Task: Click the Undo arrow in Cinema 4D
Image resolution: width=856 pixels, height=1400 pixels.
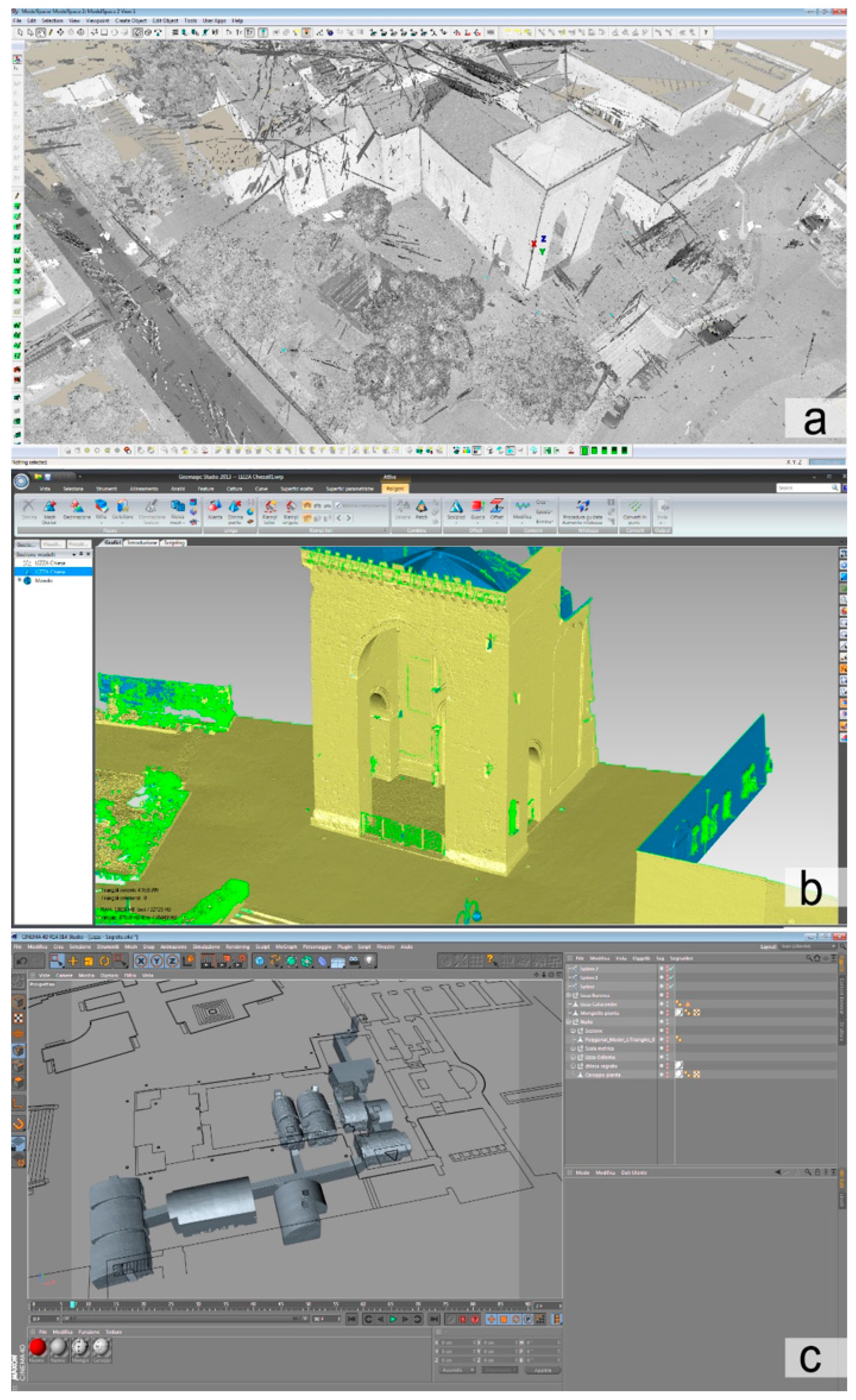Action: click(22, 961)
